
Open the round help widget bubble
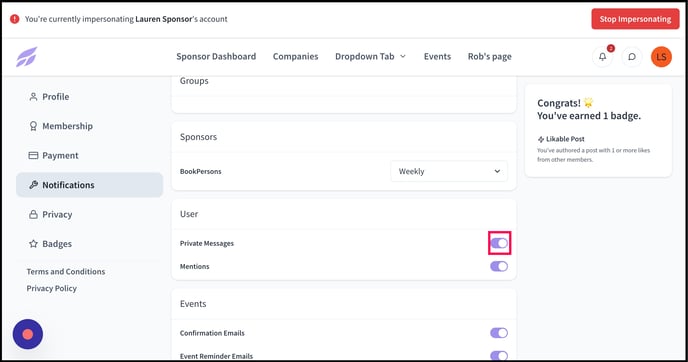(x=28, y=334)
